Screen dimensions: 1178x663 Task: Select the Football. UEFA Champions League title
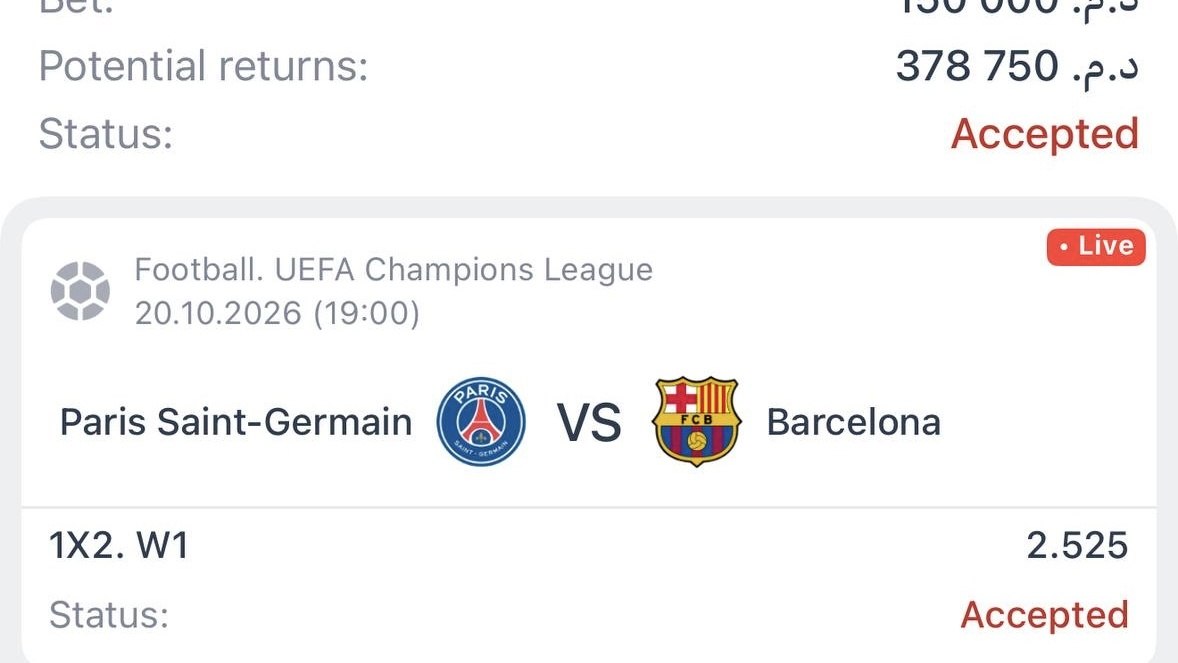[394, 270]
